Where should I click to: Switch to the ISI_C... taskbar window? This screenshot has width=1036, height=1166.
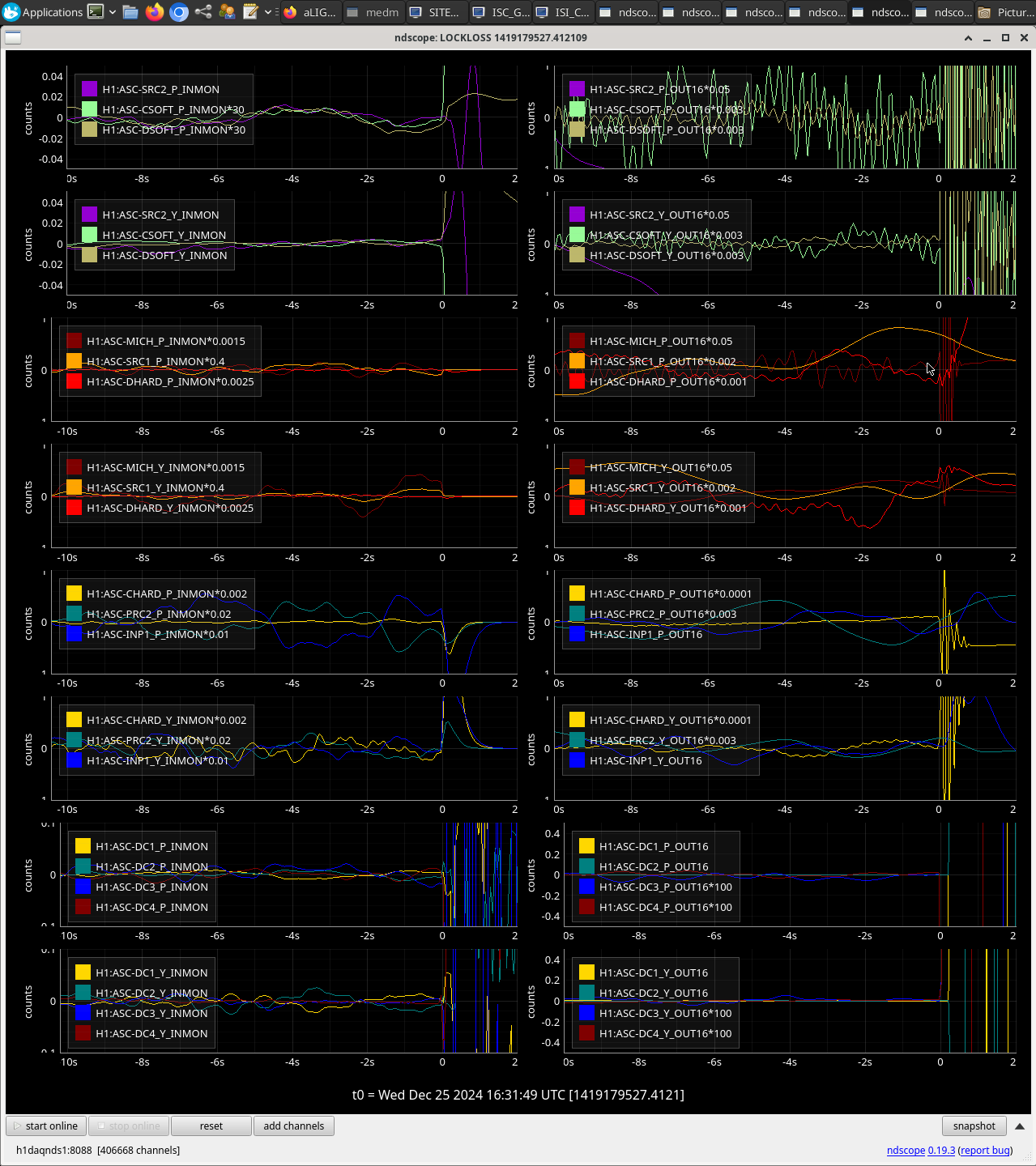pyautogui.click(x=563, y=12)
